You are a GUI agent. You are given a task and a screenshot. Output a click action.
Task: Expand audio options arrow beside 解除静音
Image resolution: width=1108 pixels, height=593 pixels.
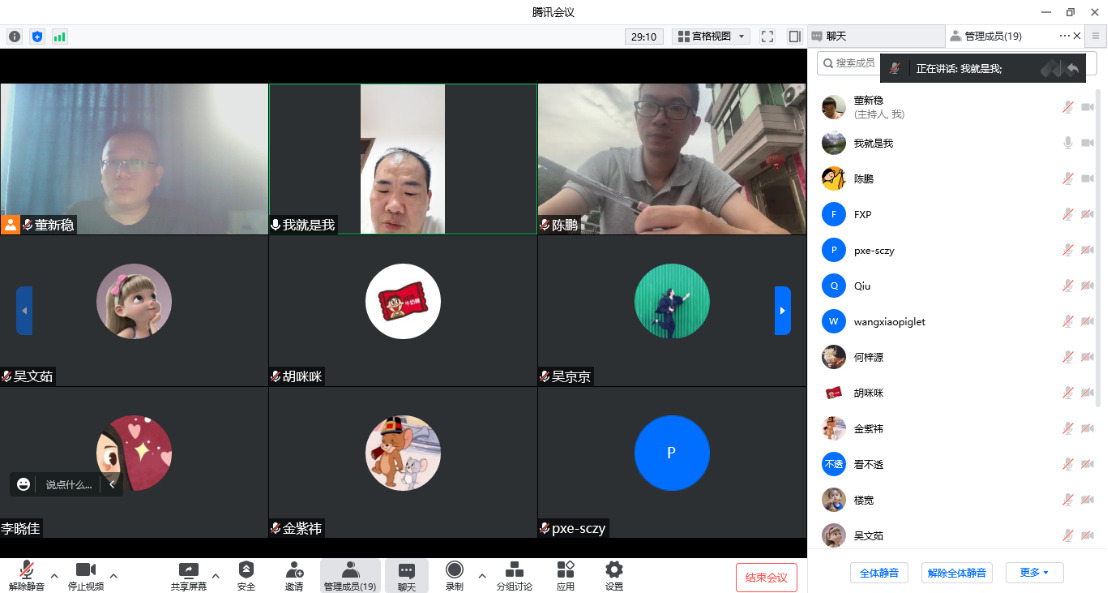point(54,575)
